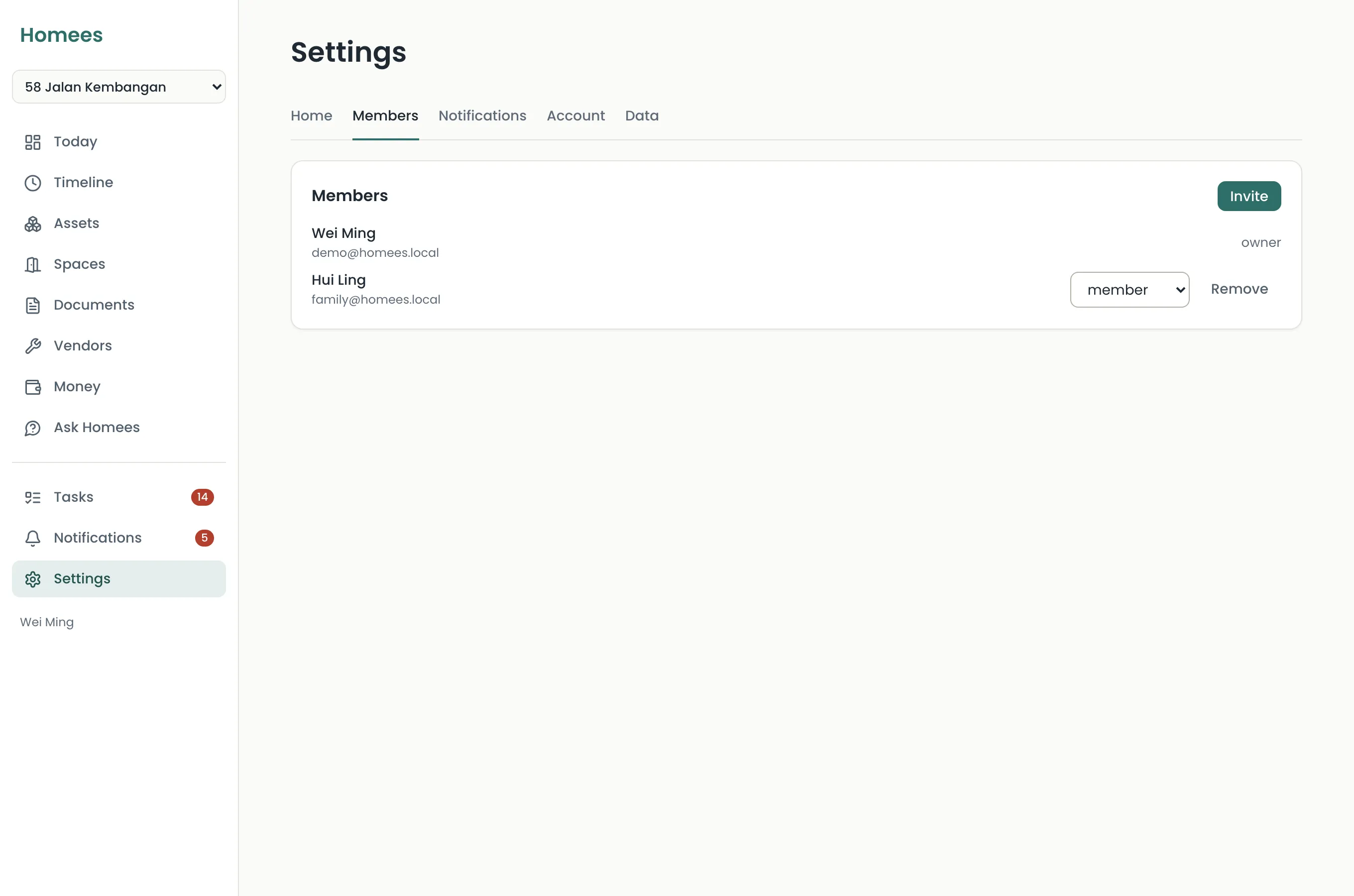
Task: Click the Homees logo
Action: tap(61, 35)
